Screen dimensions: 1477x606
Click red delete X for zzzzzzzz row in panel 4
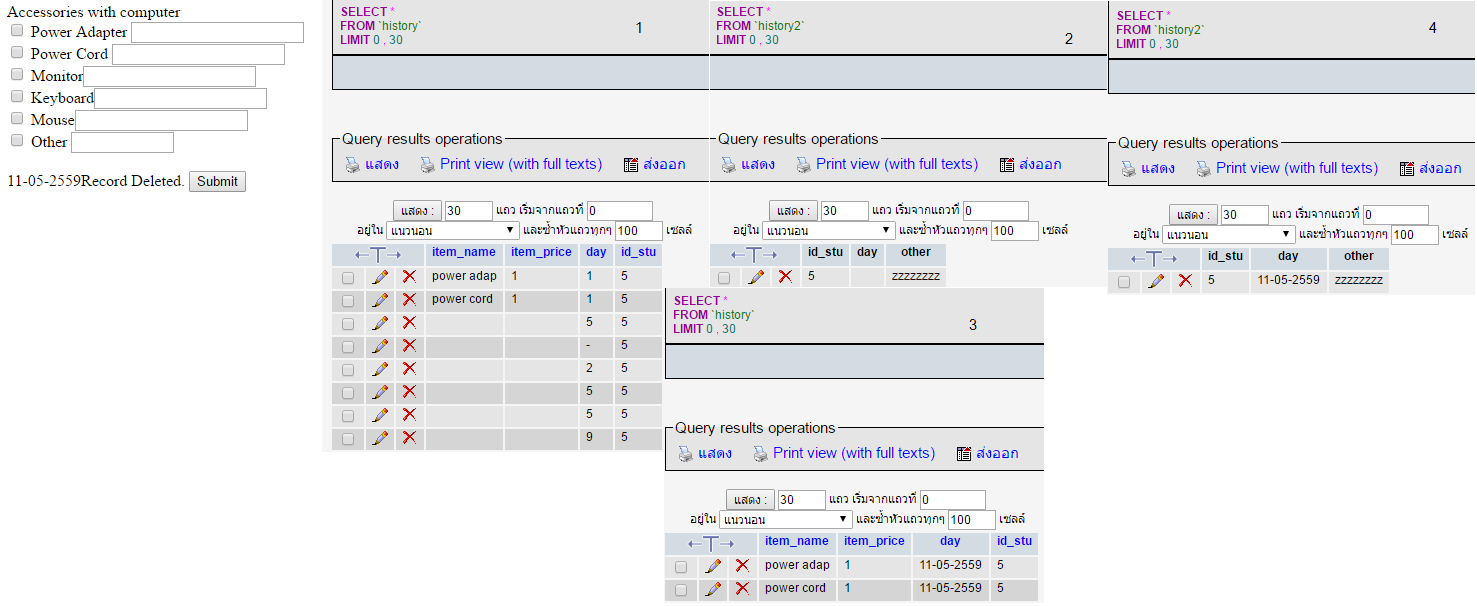[1185, 281]
